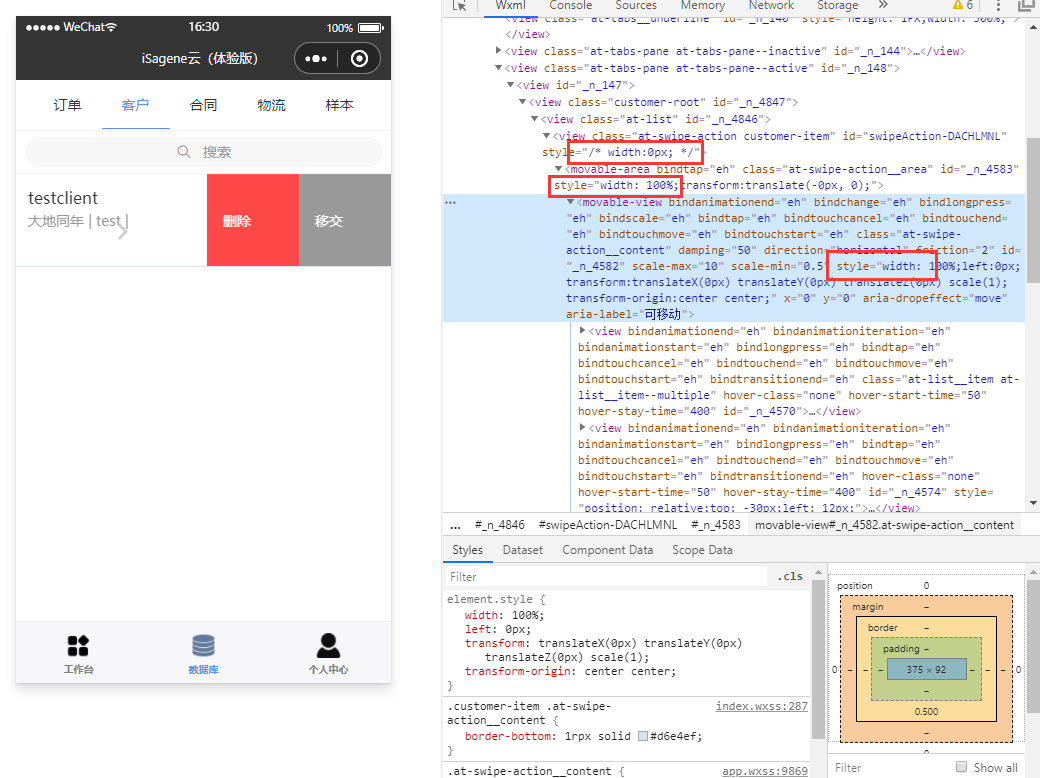Image resolution: width=1040 pixels, height=778 pixels.
Task: Expand the view node _n_4574
Action: click(582, 428)
